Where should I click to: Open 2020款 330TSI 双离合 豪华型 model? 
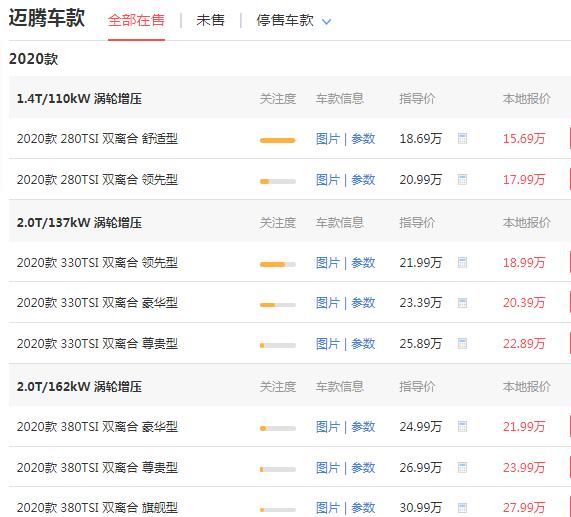97,303
